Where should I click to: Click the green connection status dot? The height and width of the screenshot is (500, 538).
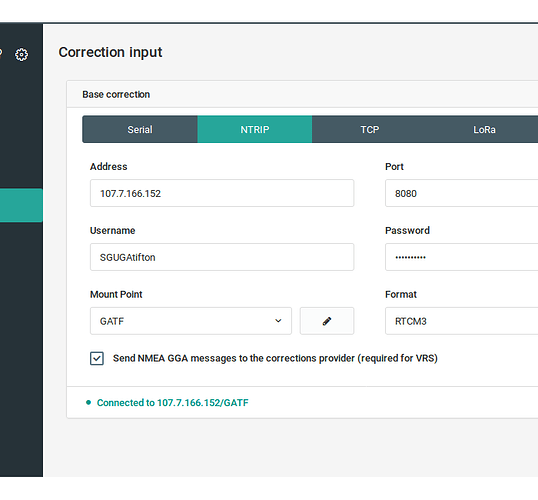tap(89, 403)
